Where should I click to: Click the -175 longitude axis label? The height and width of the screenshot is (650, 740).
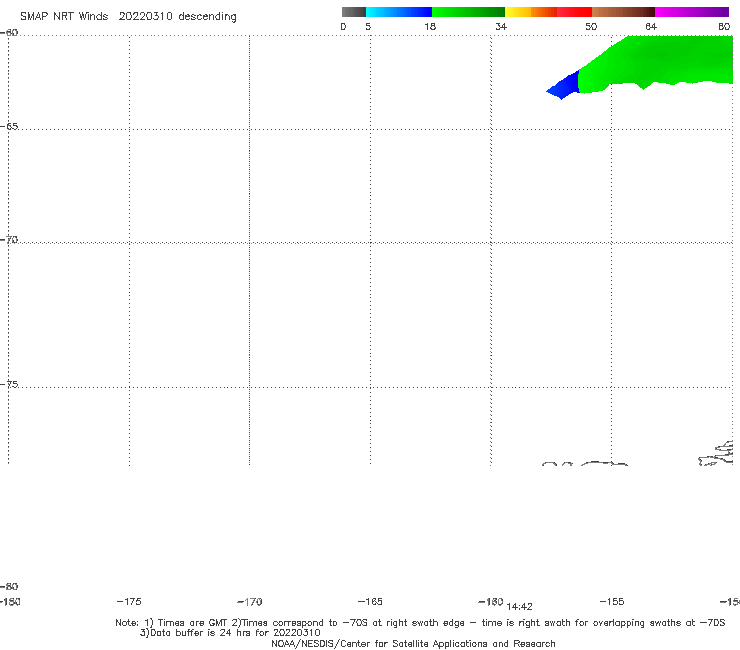point(129,601)
